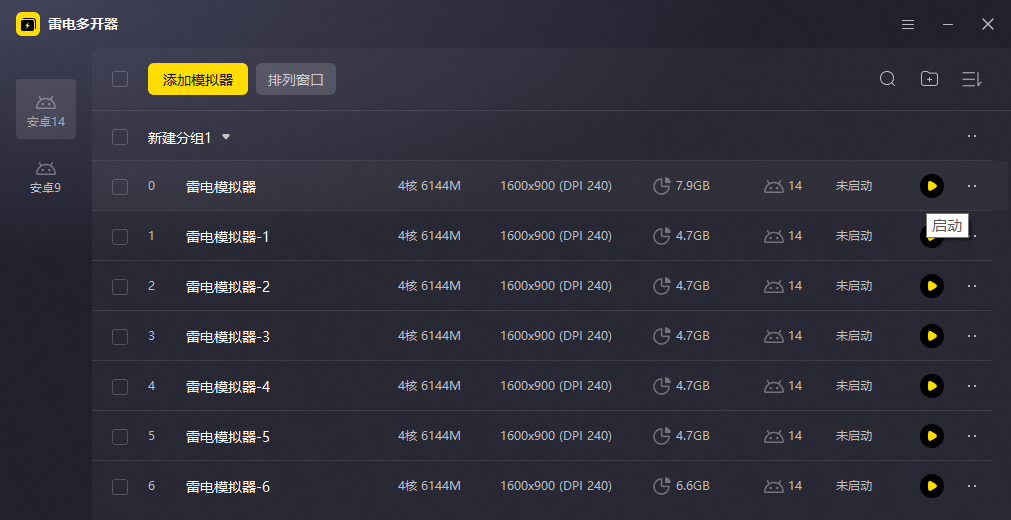Click index number 5 in the list

tap(152, 435)
